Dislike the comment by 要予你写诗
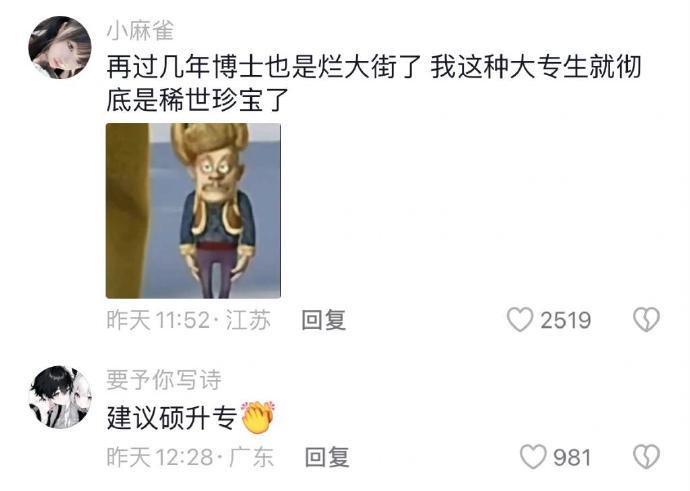Viewport: 690px width, 491px height. (x=646, y=457)
